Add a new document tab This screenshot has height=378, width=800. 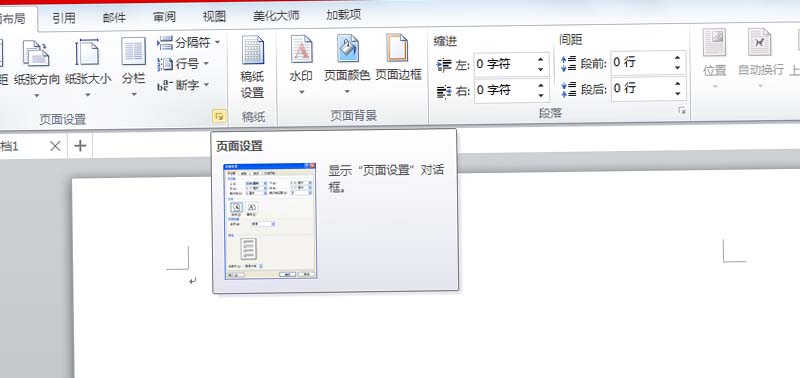(80, 146)
